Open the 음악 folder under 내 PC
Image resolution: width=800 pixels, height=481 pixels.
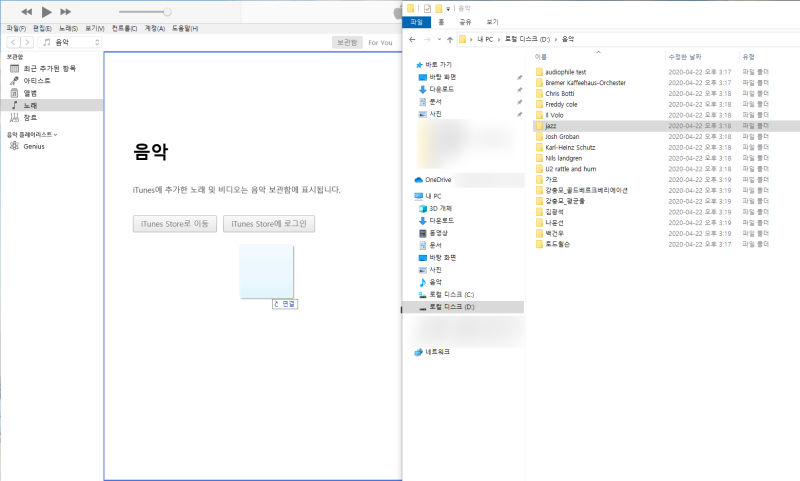point(435,282)
